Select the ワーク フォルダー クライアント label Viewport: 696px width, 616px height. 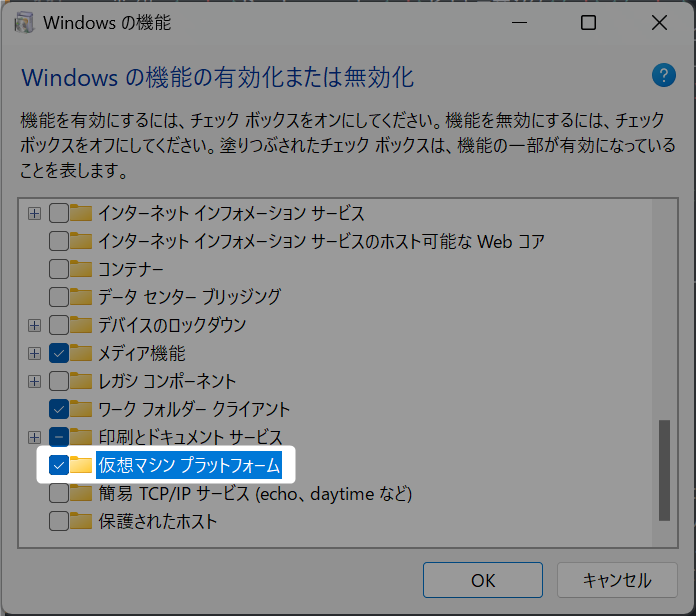(194, 409)
